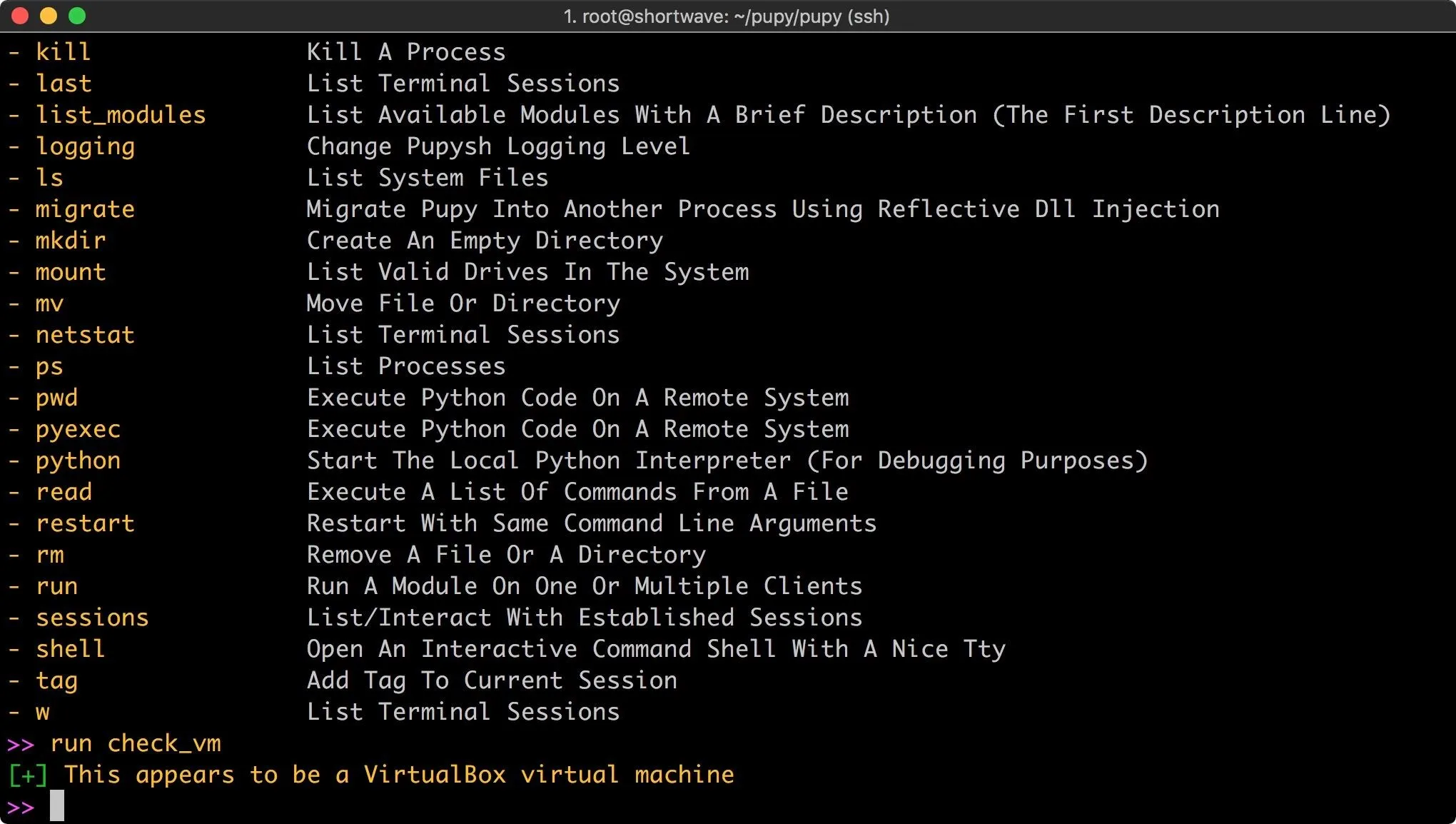Click the 'Create An Empty Directory' description
The image size is (1456, 824).
[x=485, y=241]
